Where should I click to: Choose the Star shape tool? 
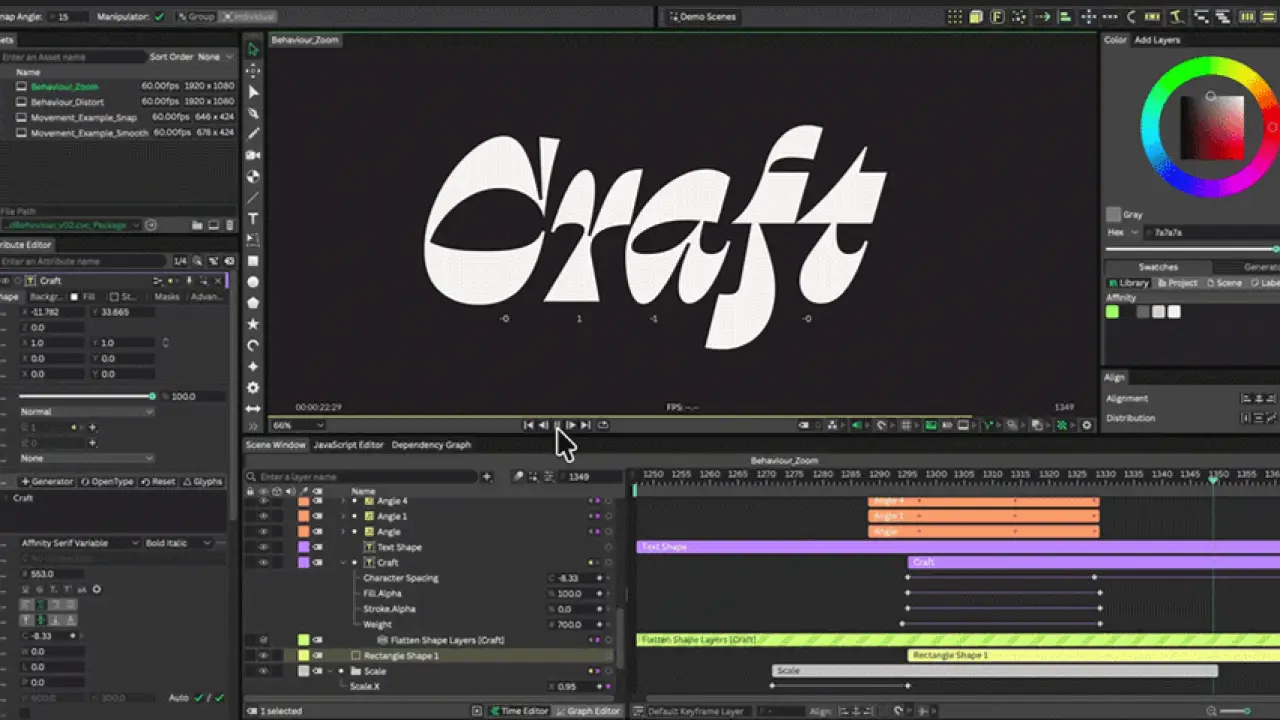pos(253,324)
